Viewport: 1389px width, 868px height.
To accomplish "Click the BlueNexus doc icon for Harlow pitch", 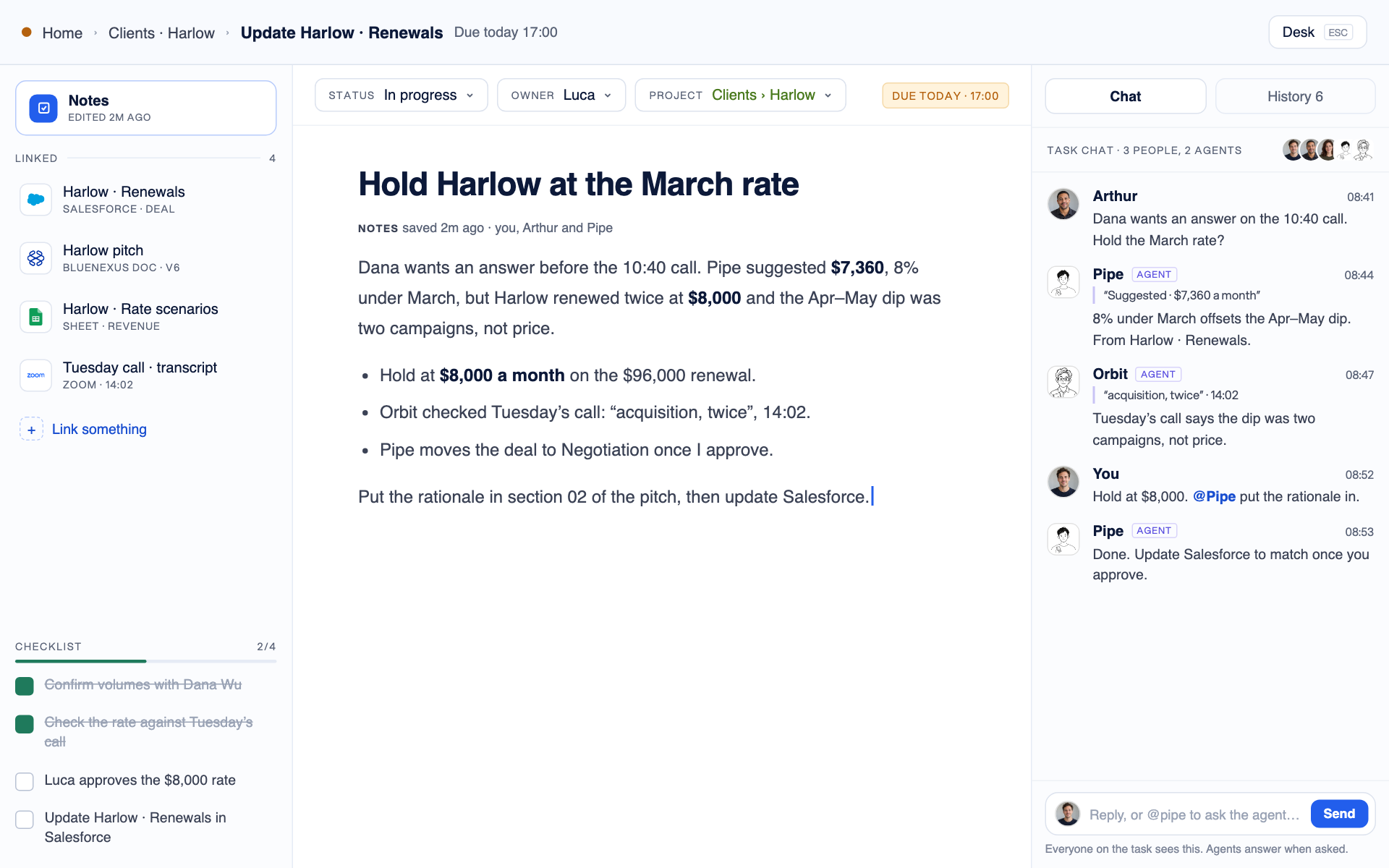I will pyautogui.click(x=35, y=258).
